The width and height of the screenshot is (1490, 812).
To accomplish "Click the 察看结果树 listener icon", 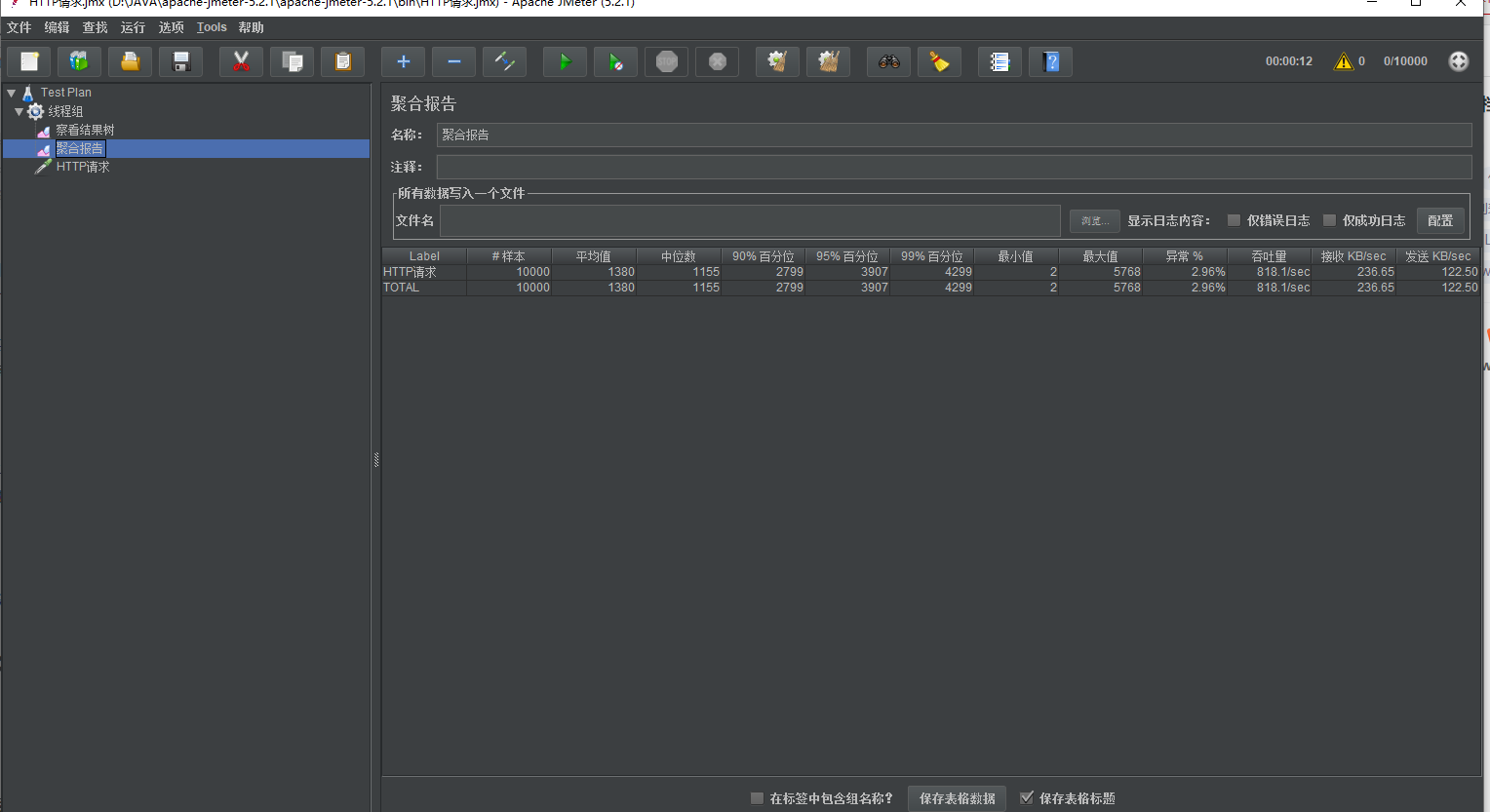I will click(x=44, y=131).
